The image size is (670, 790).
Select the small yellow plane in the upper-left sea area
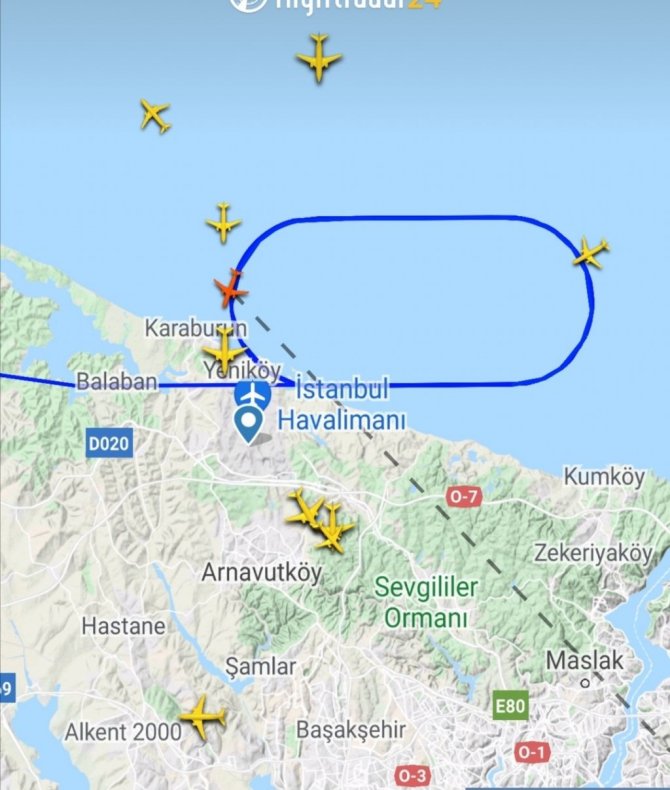click(x=155, y=115)
